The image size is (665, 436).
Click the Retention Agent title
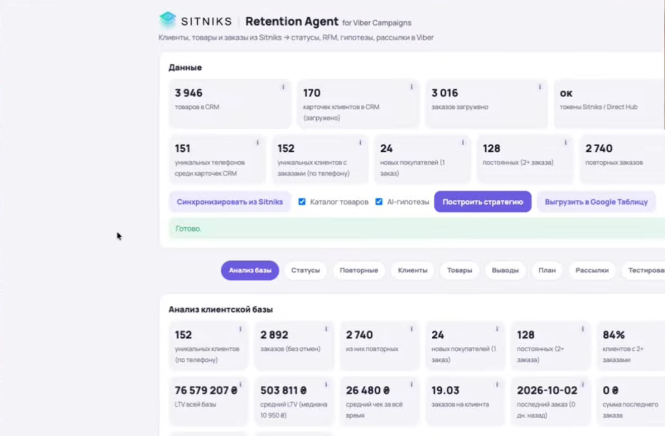[x=292, y=21]
